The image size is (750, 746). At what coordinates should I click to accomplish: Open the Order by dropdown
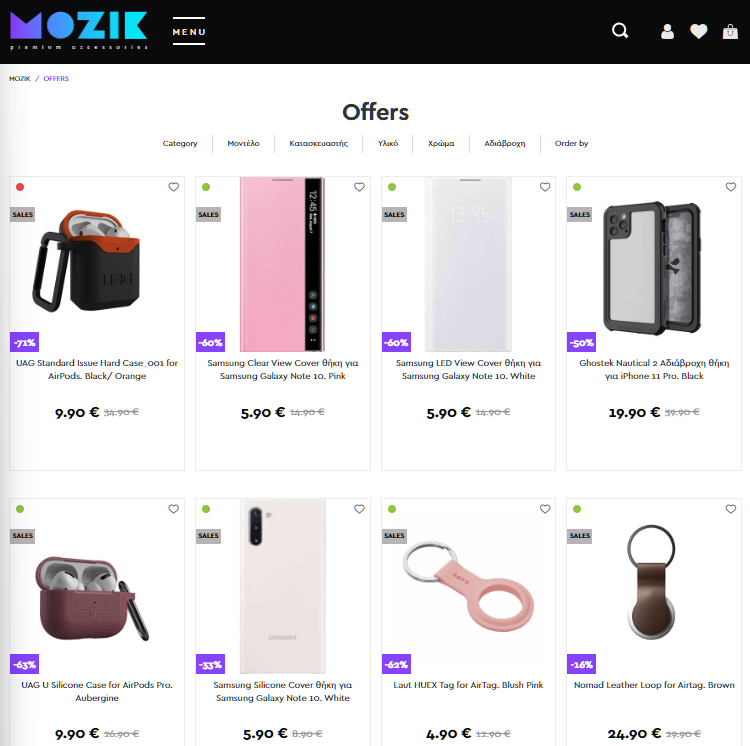[572, 143]
